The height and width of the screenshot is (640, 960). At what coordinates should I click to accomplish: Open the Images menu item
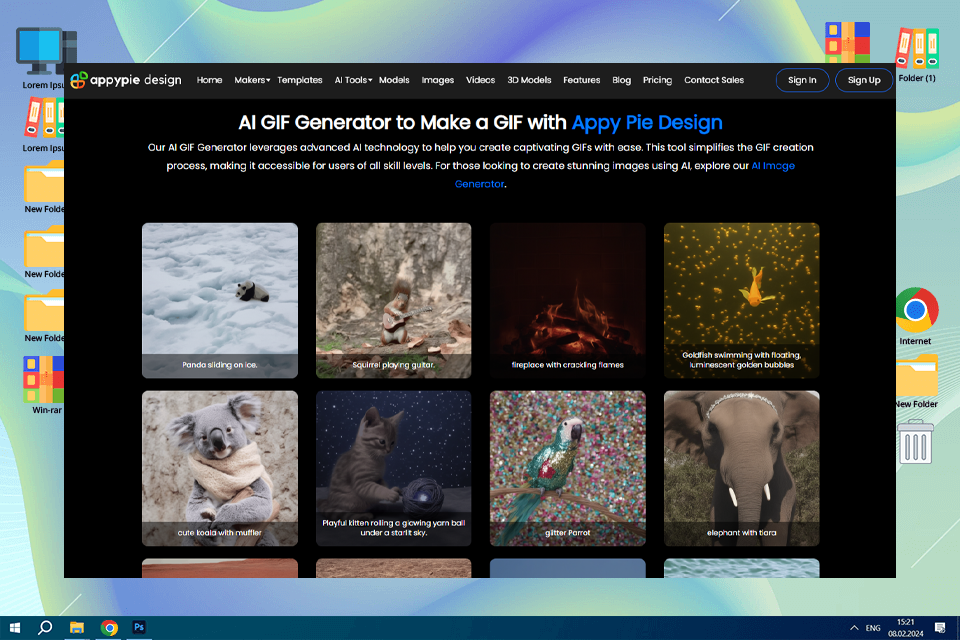tap(438, 80)
